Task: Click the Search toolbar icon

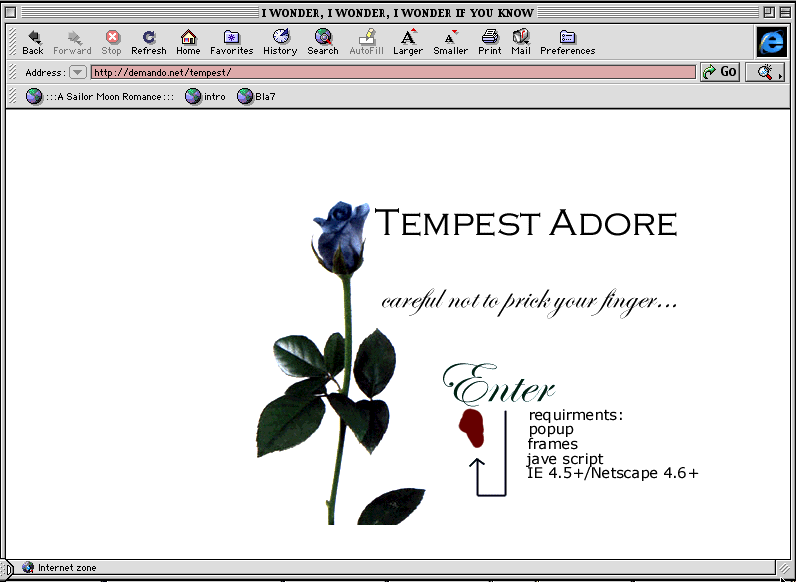Action: (322, 37)
